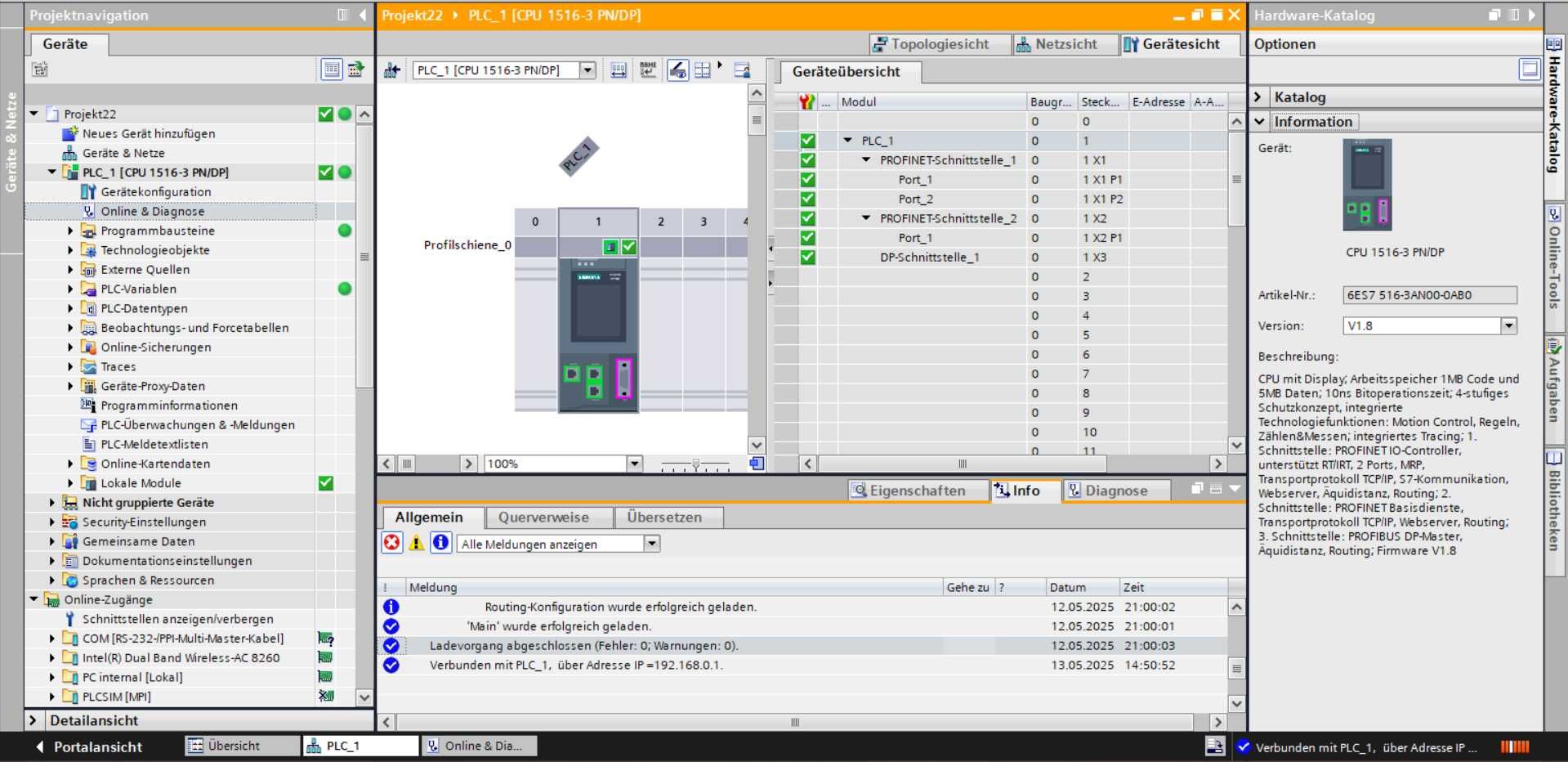Screen dimensions: 1568x762
Task: Click Portalansicht button in bottom bar
Action: [x=88, y=746]
